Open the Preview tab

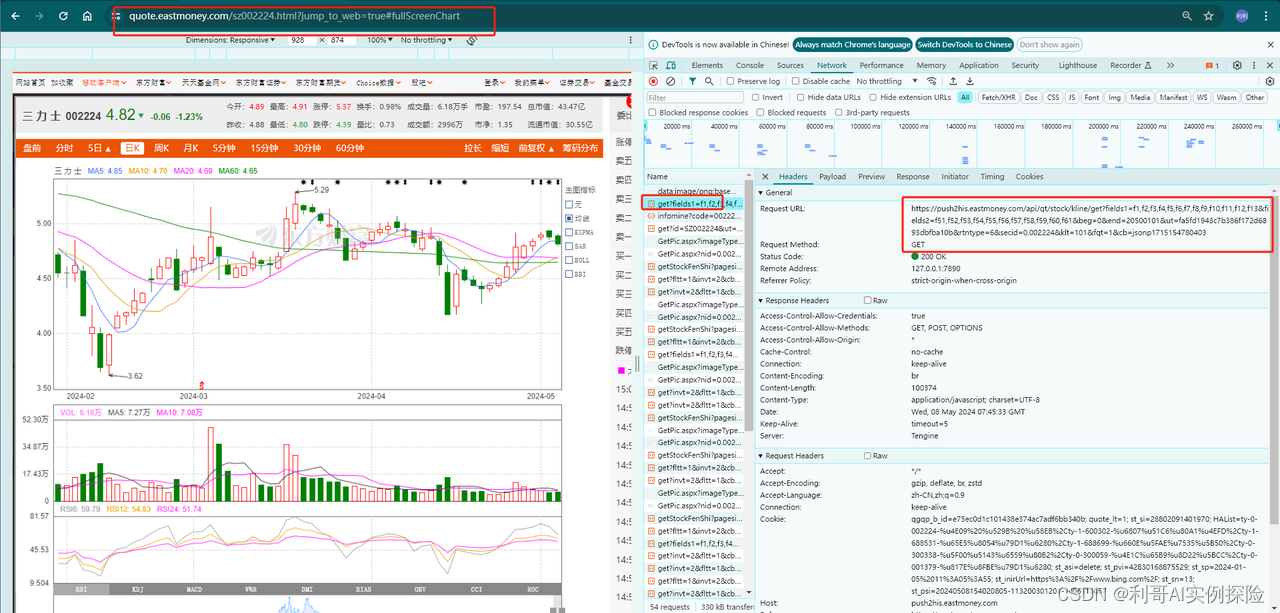[x=871, y=176]
